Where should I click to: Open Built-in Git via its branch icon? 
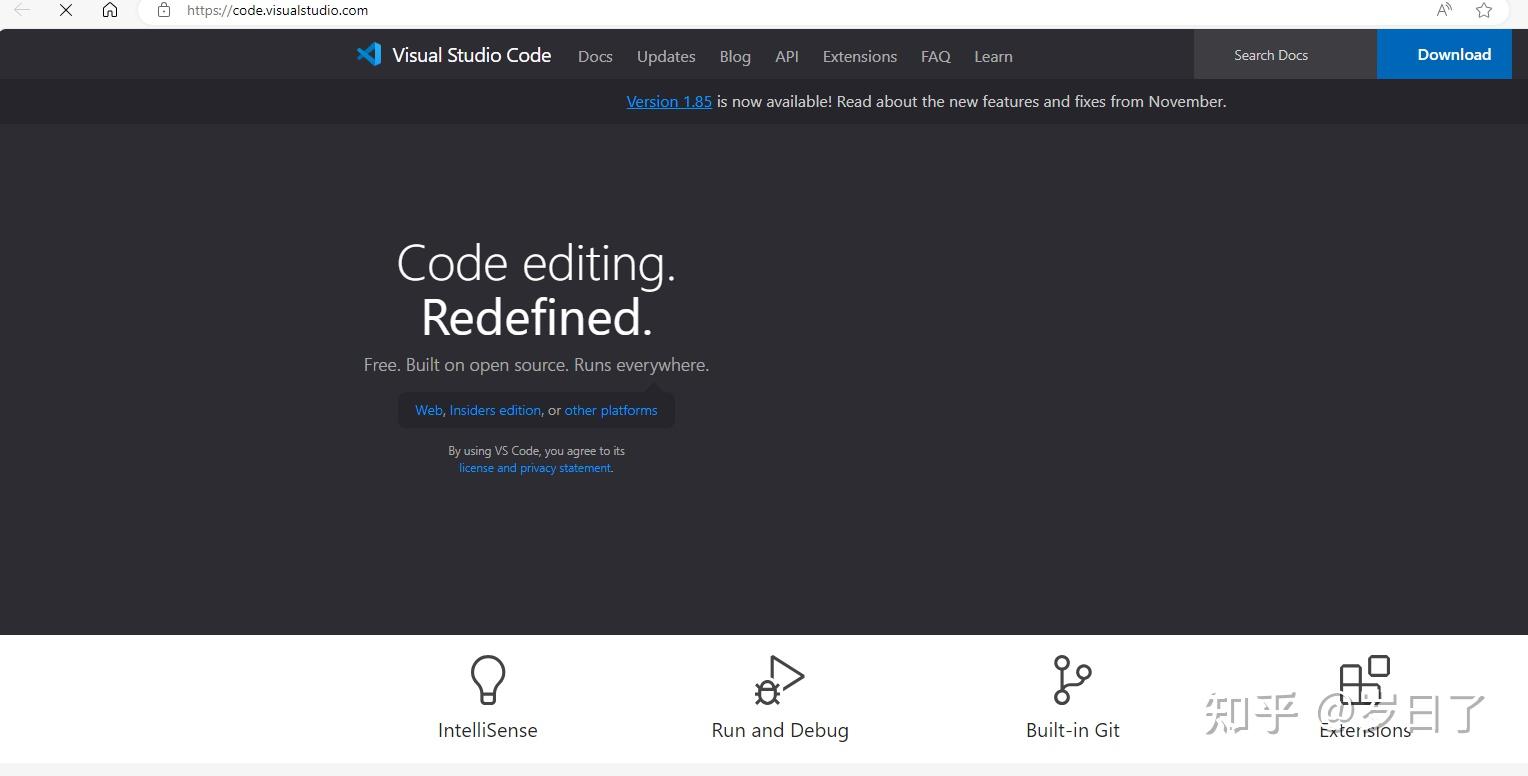click(x=1072, y=679)
